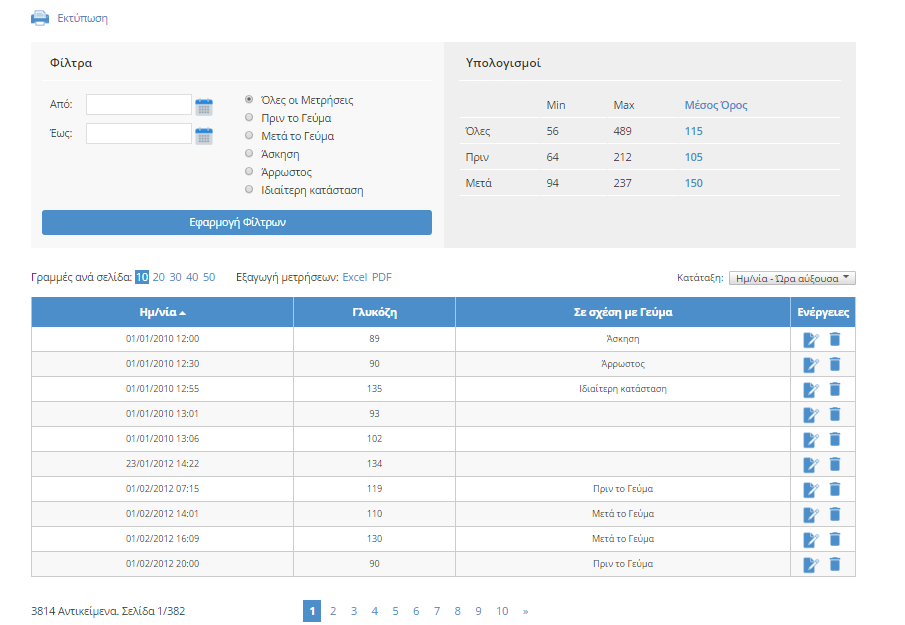Edit the 23/01/2012 14:22 measurement
The image size is (905, 625).
point(811,465)
